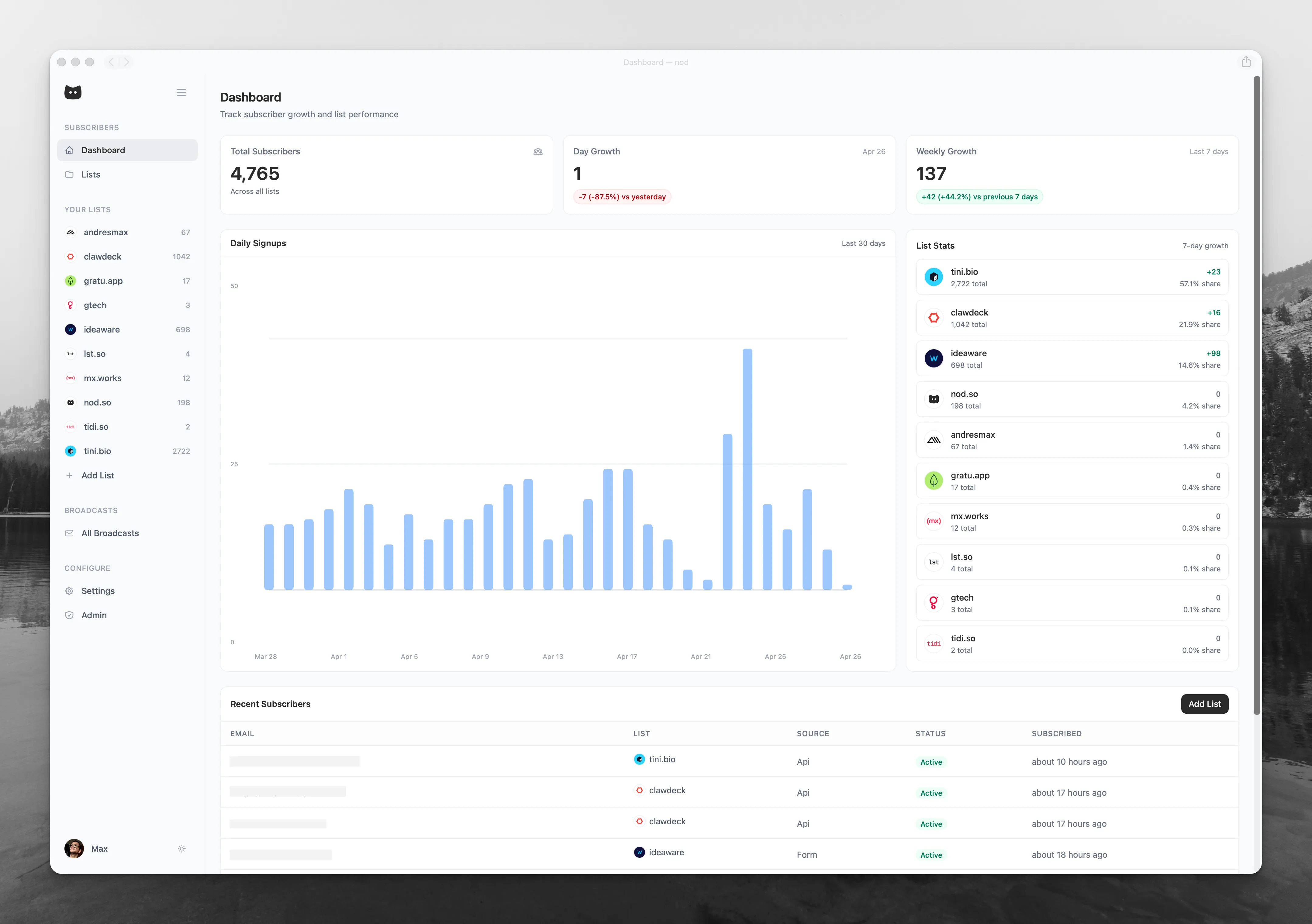Click the vertical scrollbar on the right
The height and width of the screenshot is (924, 1312).
[x=1256, y=400]
